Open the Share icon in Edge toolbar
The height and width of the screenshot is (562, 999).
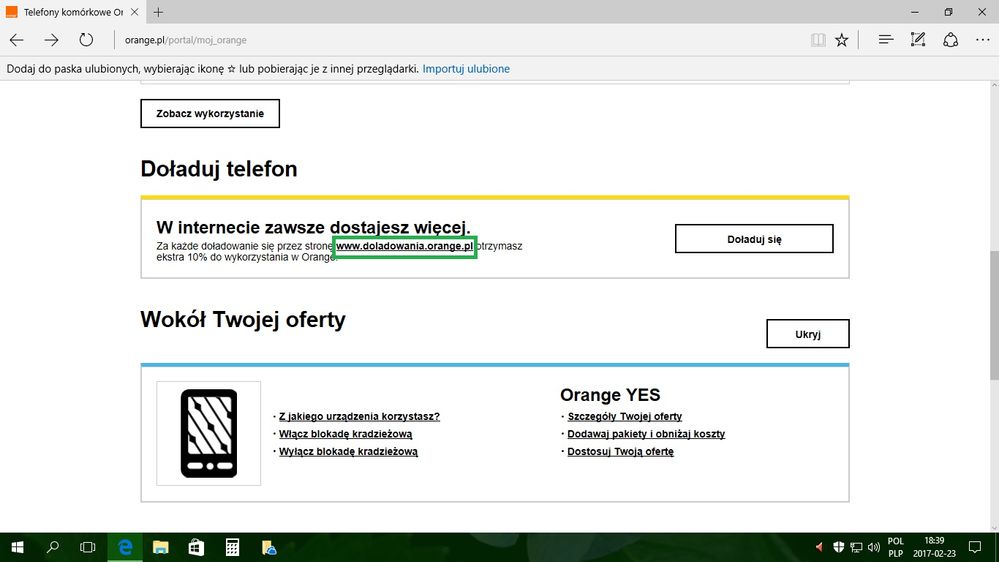(x=951, y=40)
